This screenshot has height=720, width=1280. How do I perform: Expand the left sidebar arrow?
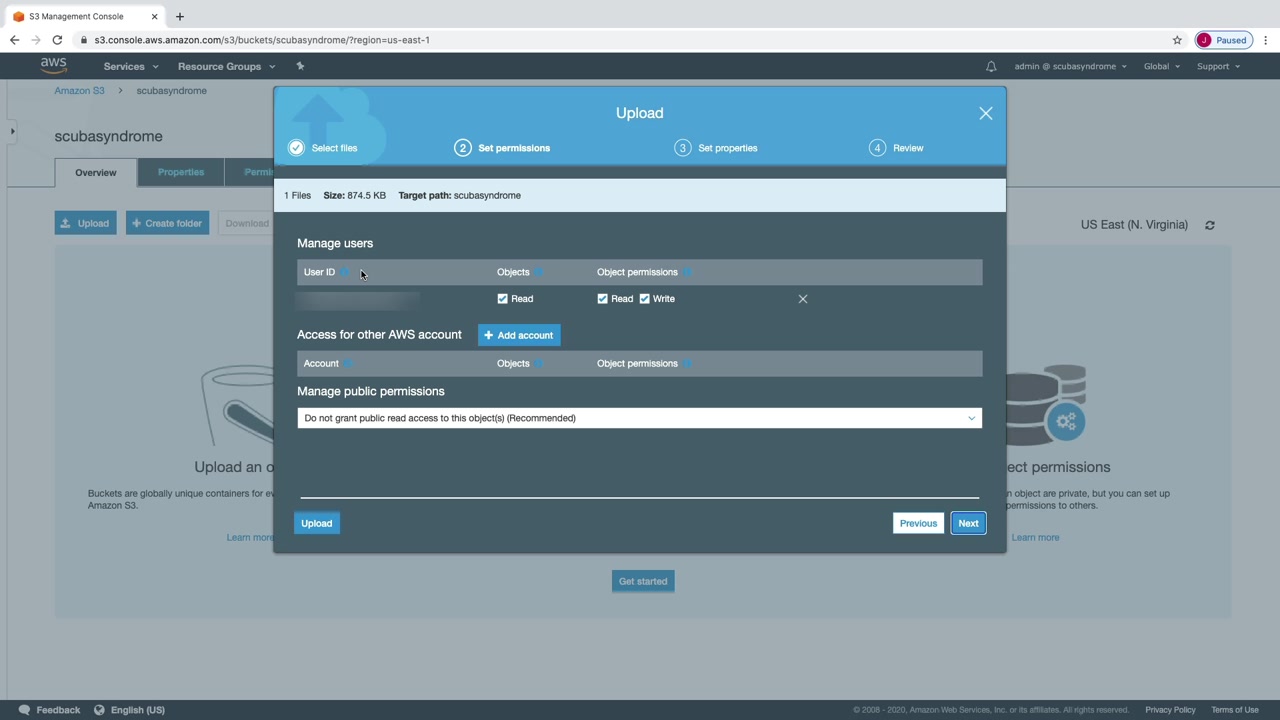[12, 131]
